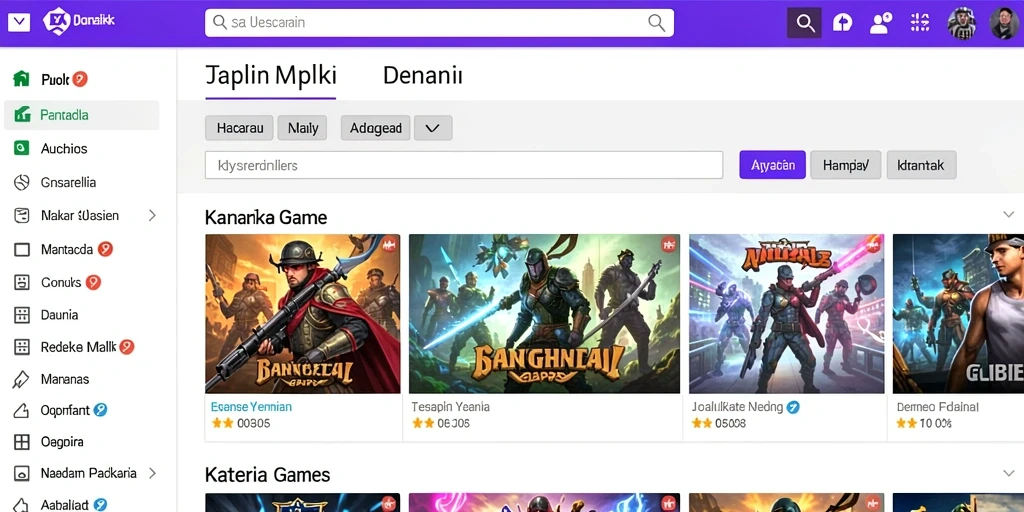Focus the top 'sa Uescarain' search bar
Screen dimensions: 1024x512
click(x=439, y=23)
